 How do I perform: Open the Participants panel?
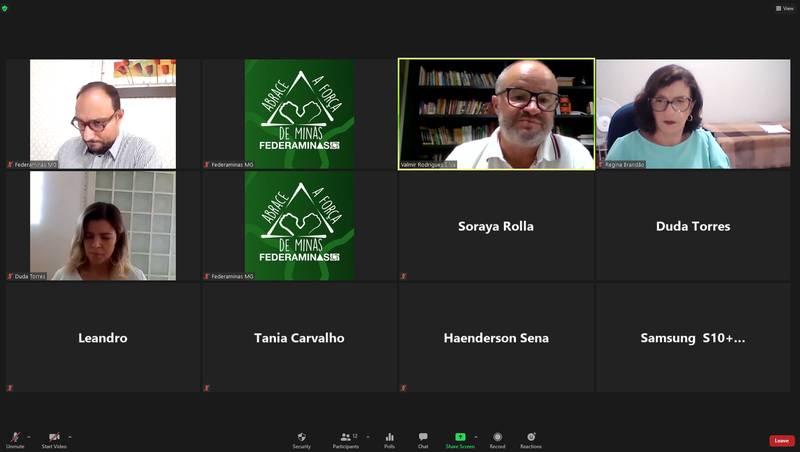[345, 438]
